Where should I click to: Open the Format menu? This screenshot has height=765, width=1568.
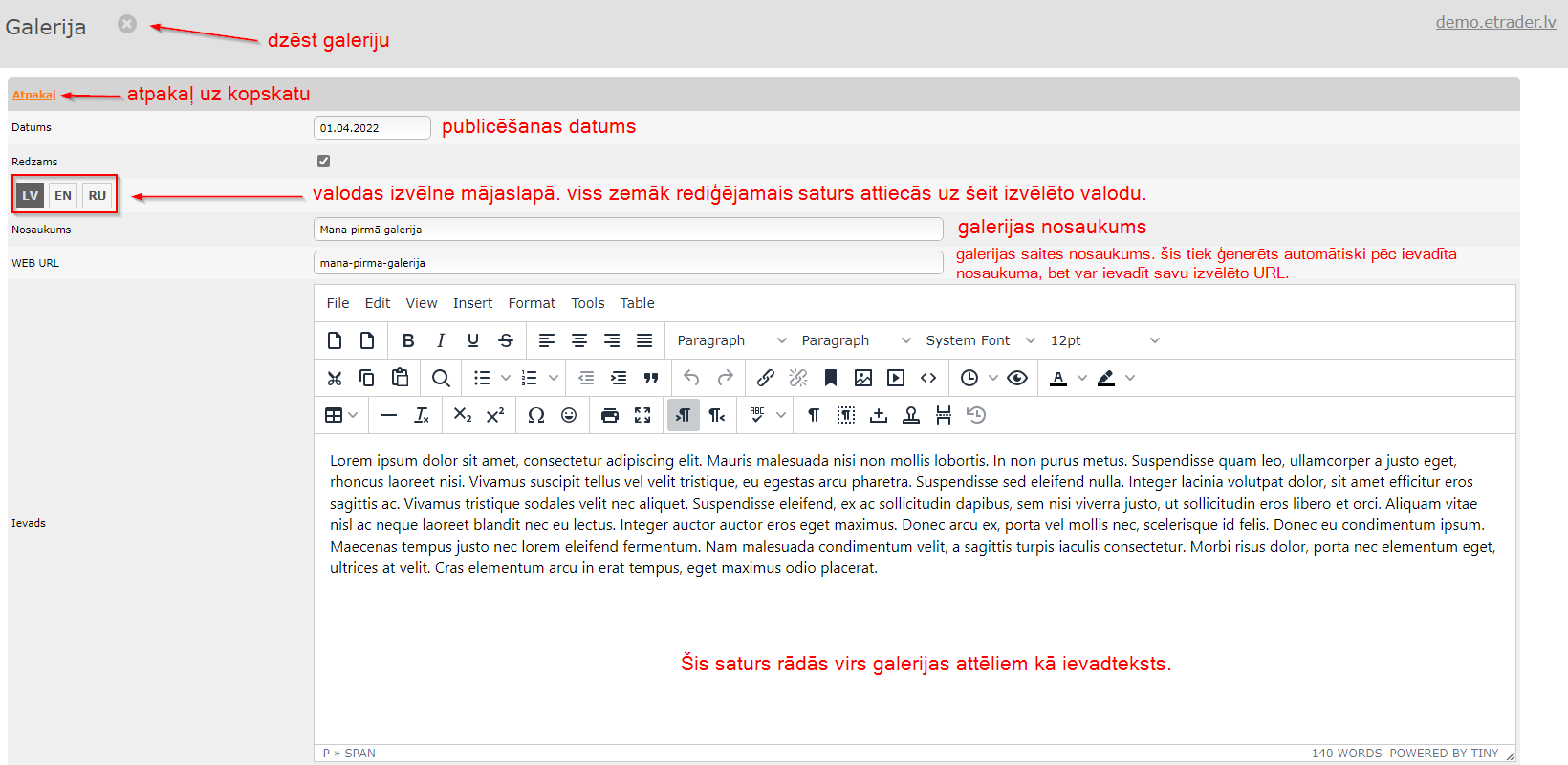click(532, 303)
